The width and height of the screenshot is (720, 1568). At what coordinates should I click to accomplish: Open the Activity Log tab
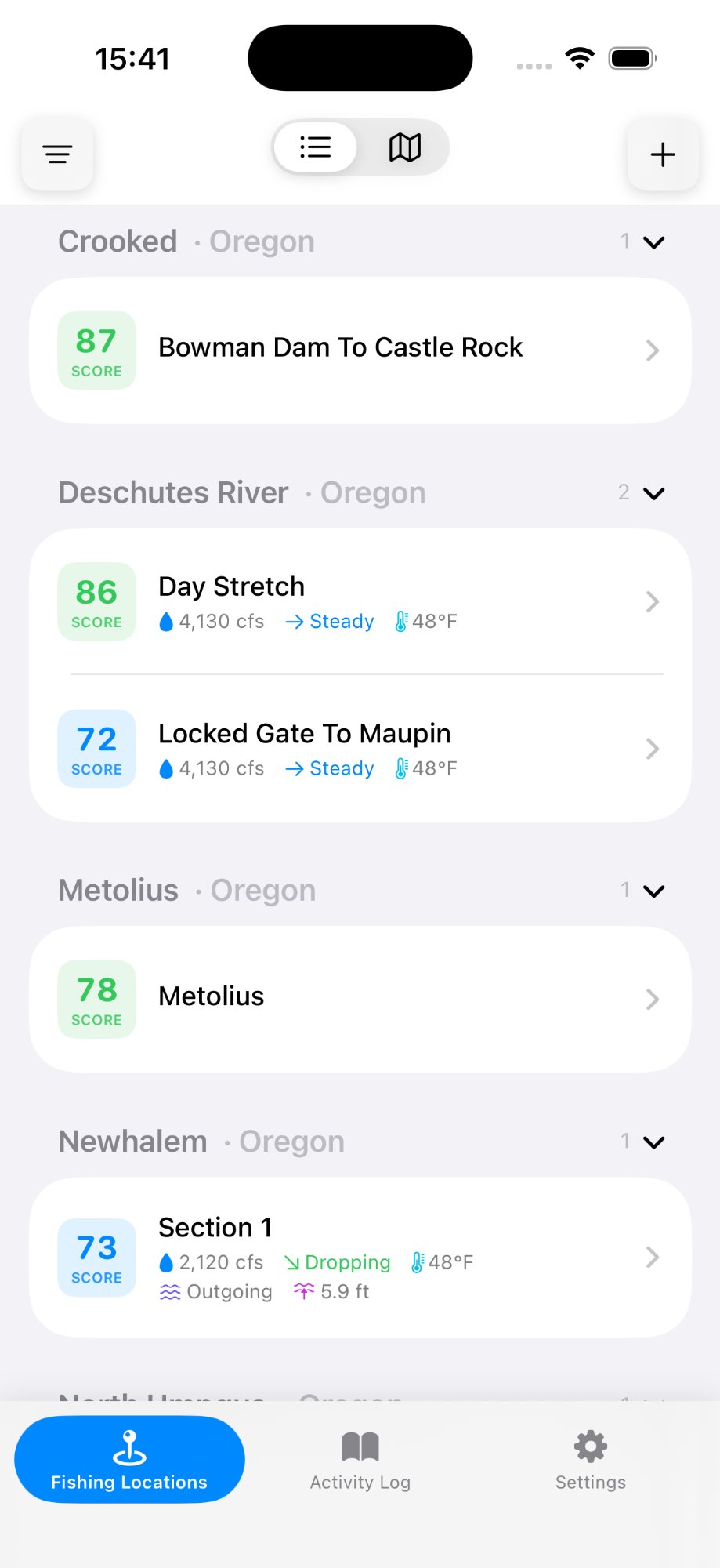[360, 1459]
